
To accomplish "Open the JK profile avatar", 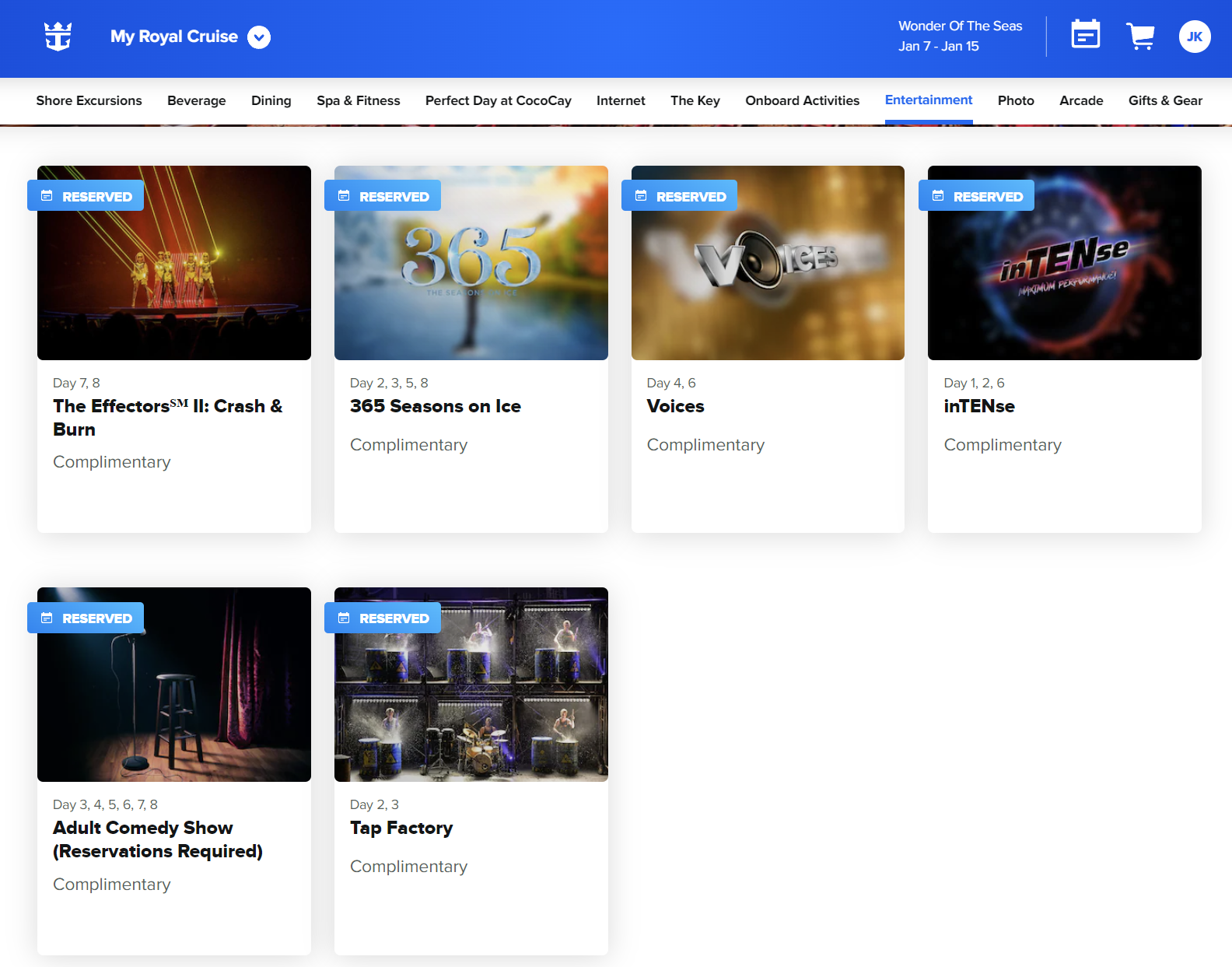I will [x=1195, y=37].
